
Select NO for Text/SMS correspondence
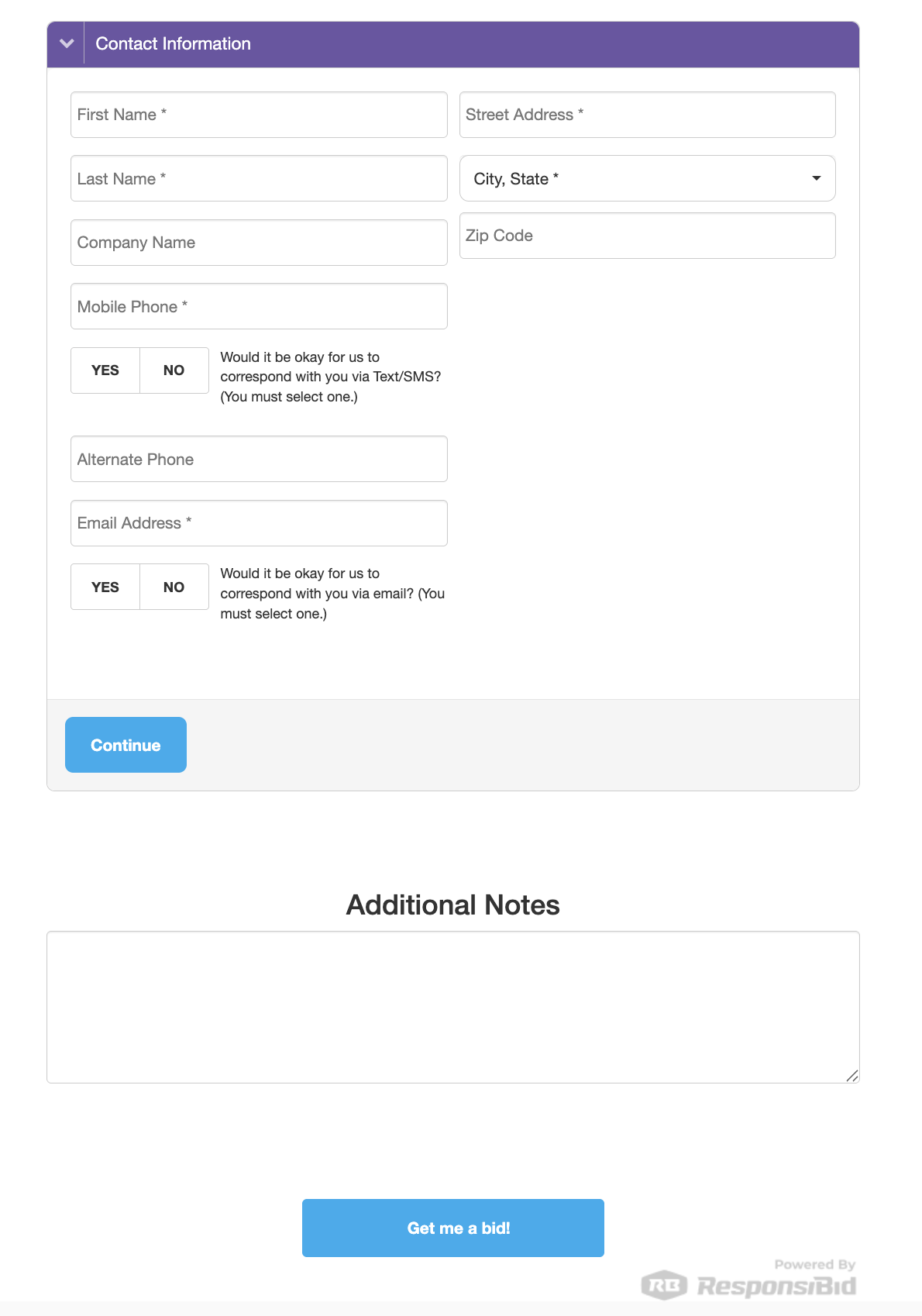(x=174, y=370)
